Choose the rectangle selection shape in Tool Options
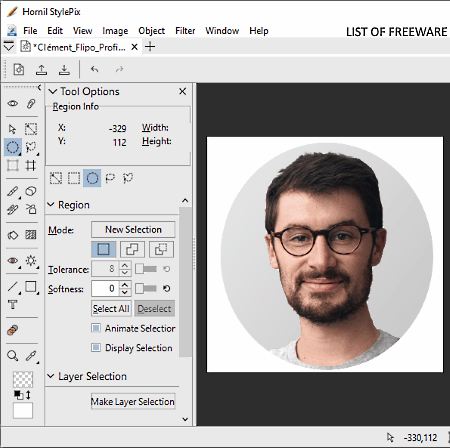The image size is (450, 448). pos(74,178)
